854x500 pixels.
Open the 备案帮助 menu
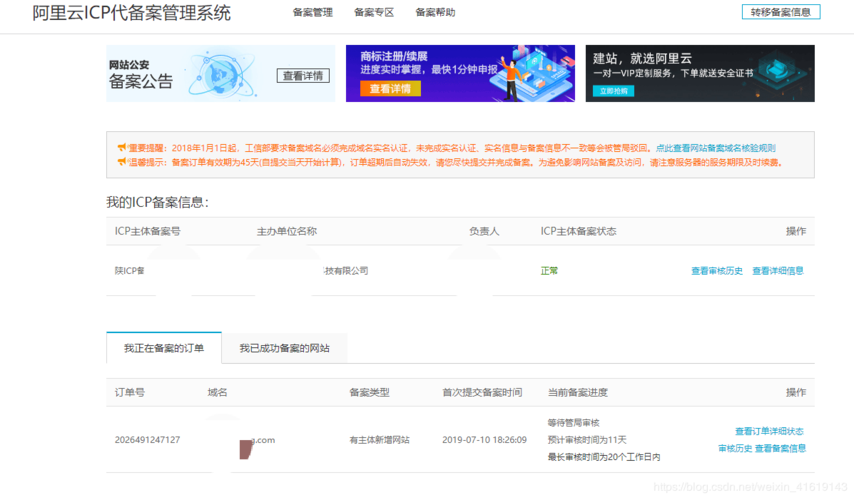pos(435,13)
